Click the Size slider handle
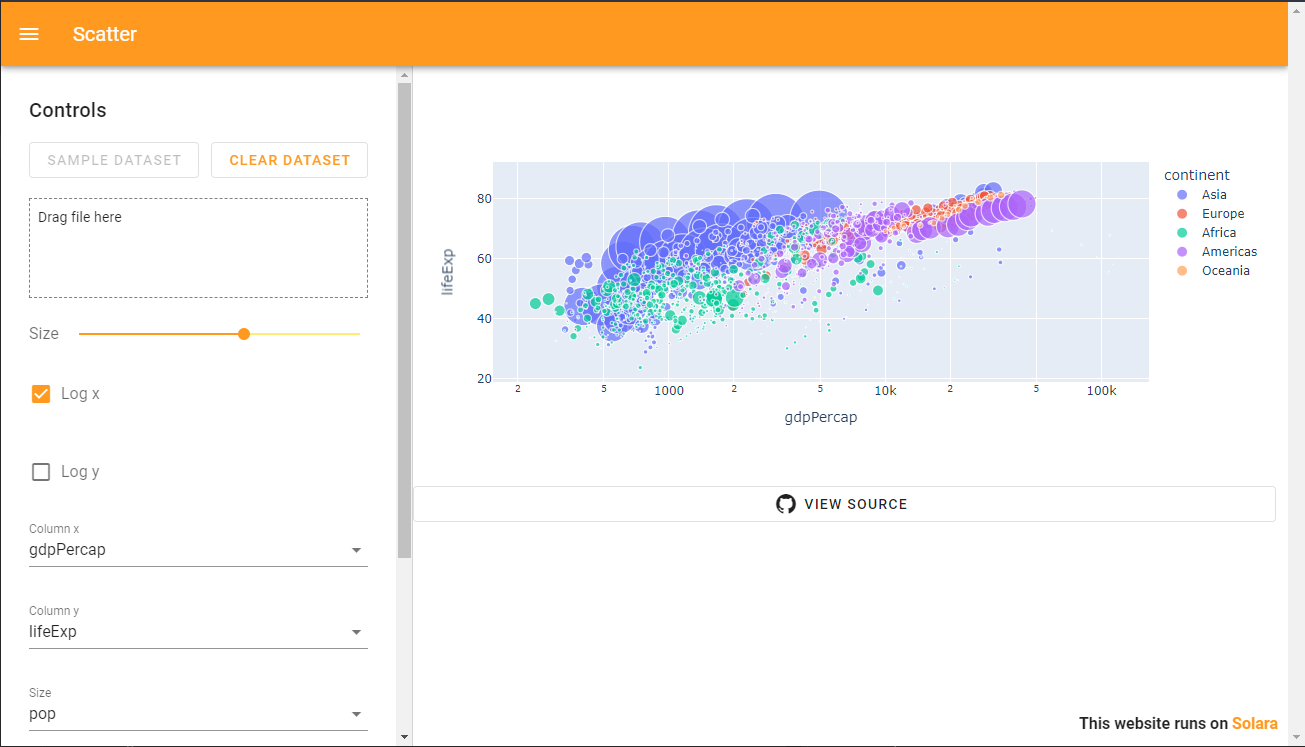Screen dimensions: 1305x747 click(244, 334)
